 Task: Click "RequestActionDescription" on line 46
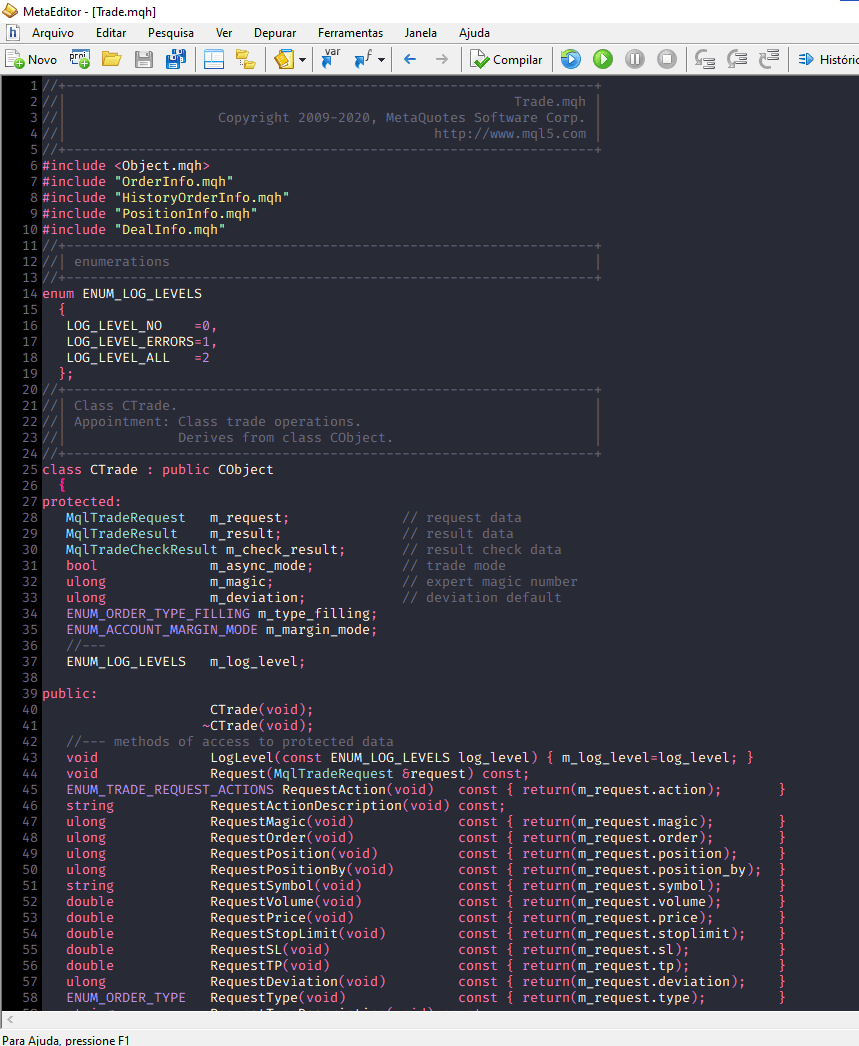(x=306, y=806)
